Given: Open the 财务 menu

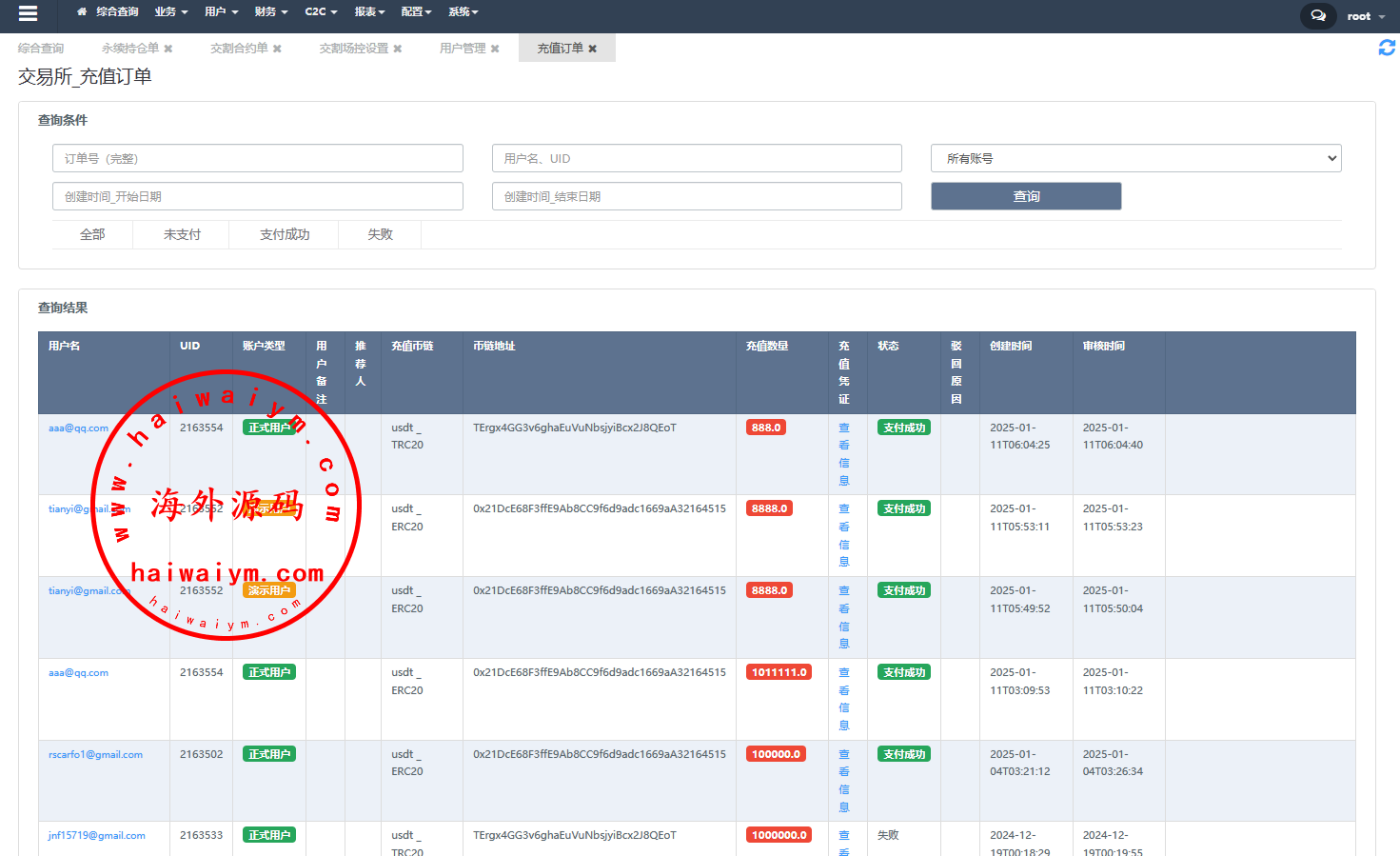Looking at the screenshot, I should click(x=270, y=12).
